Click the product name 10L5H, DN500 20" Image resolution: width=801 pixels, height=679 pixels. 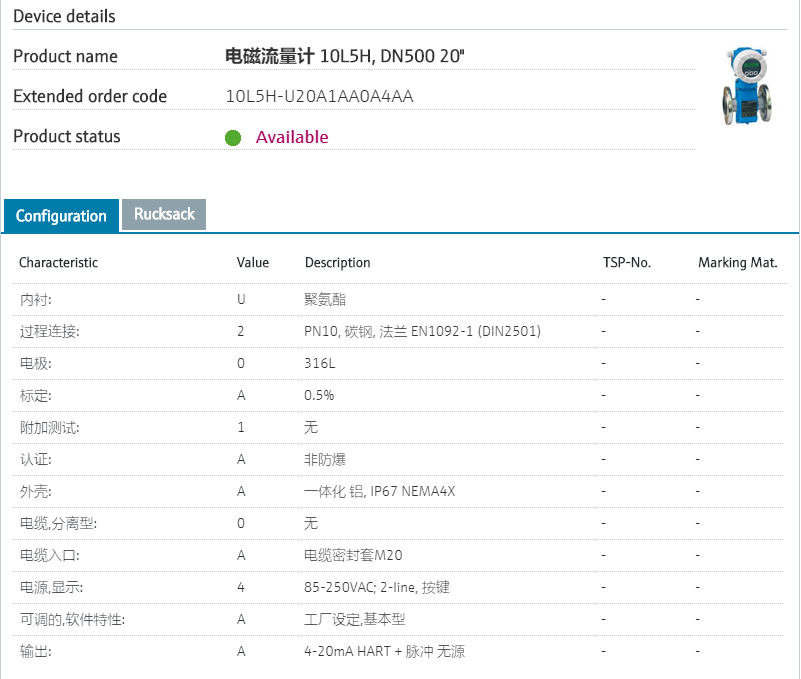(x=345, y=56)
